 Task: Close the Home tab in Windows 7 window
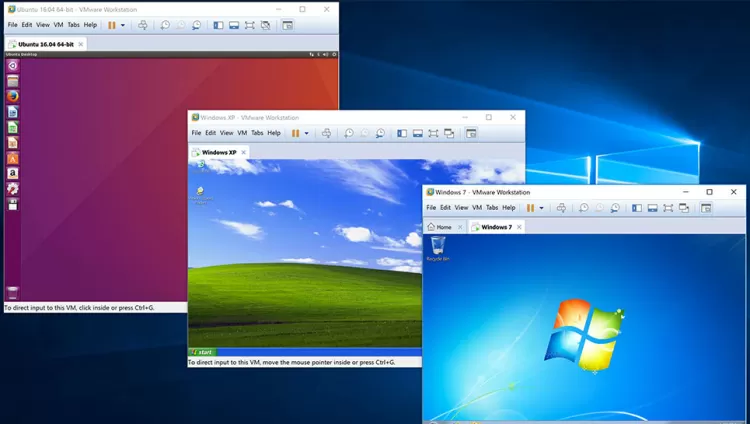[460, 227]
